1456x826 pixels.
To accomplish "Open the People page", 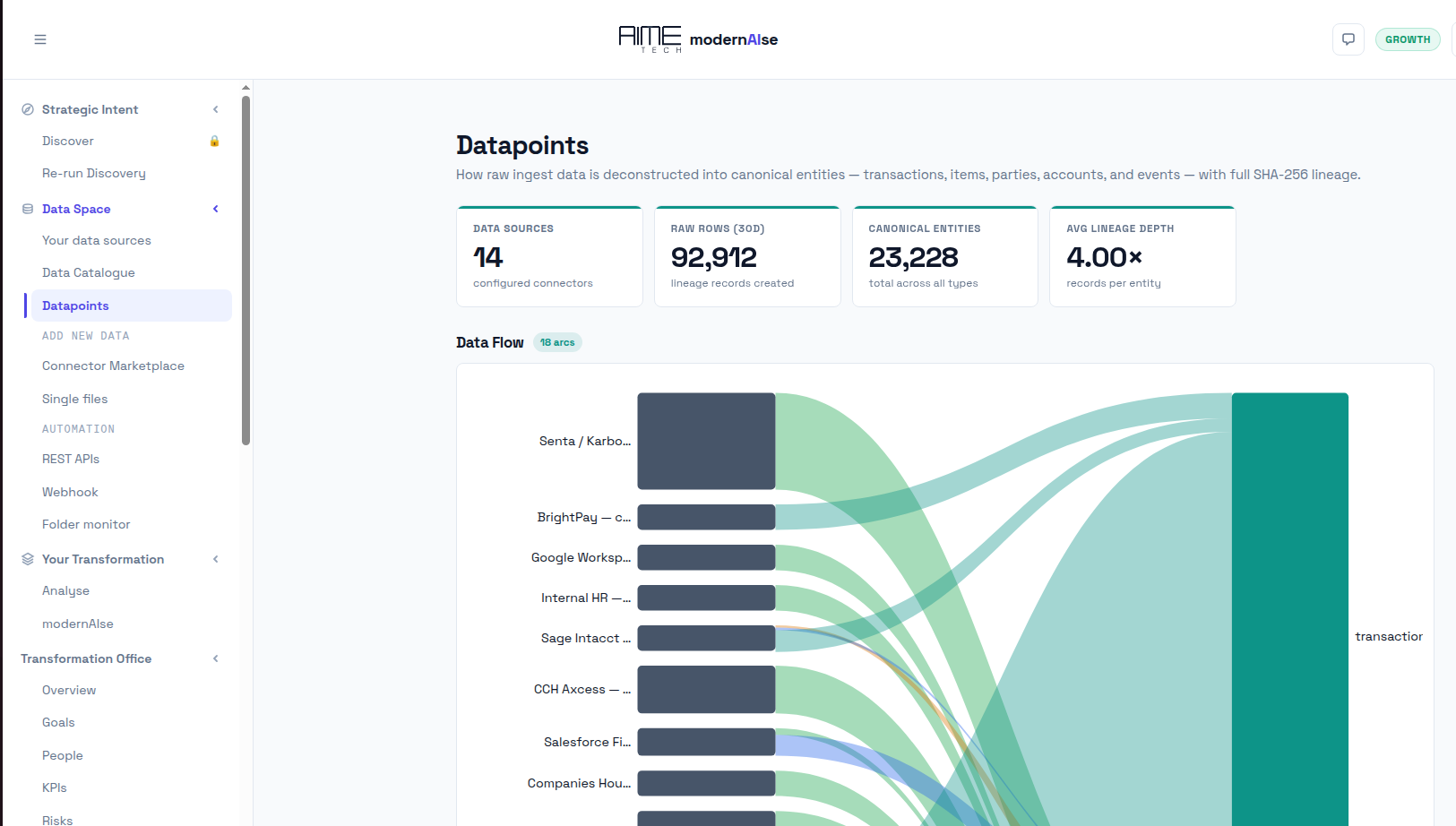I will (x=63, y=755).
